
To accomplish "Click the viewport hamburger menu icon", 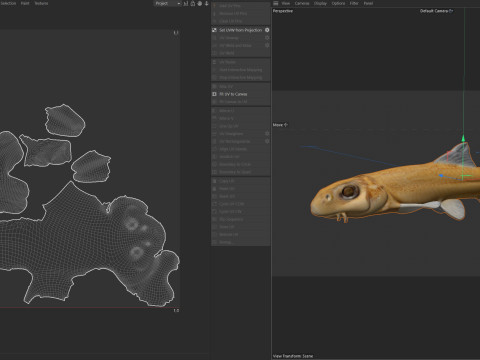I will coord(276,3).
